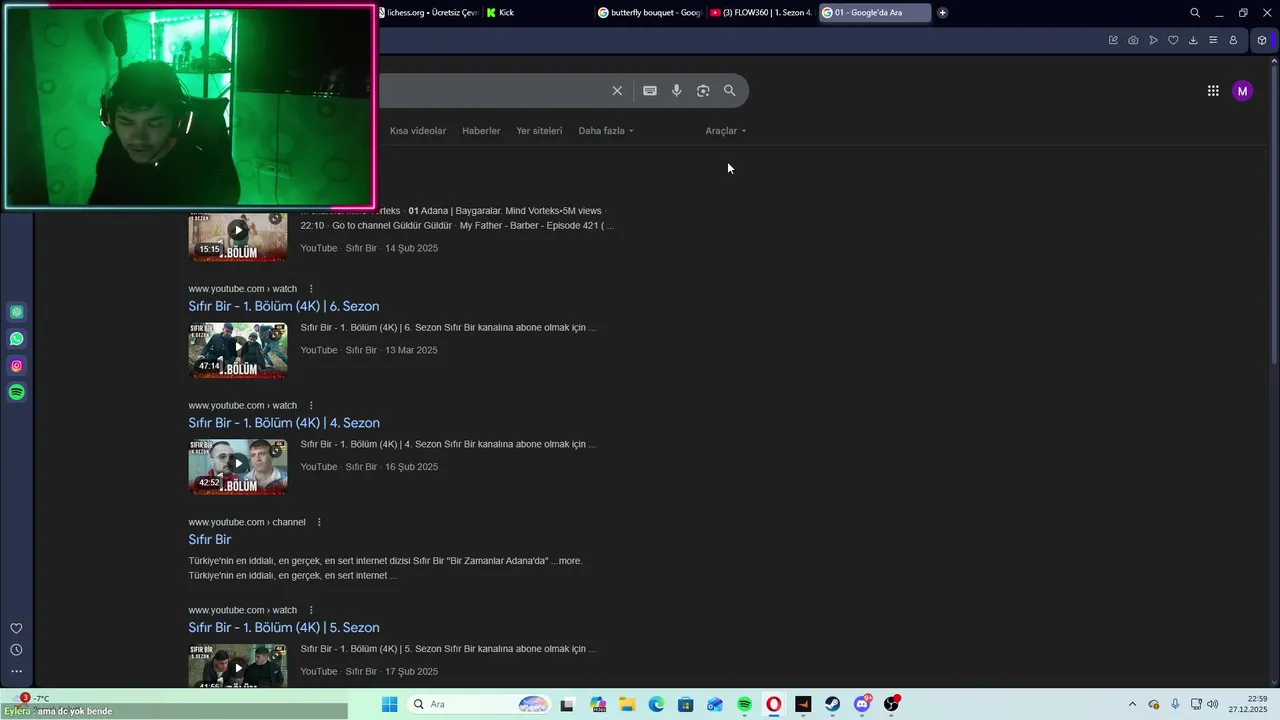Screen dimensions: 1280x720
Task: Add page to bookmarks via toolbar heart
Action: point(1173,40)
